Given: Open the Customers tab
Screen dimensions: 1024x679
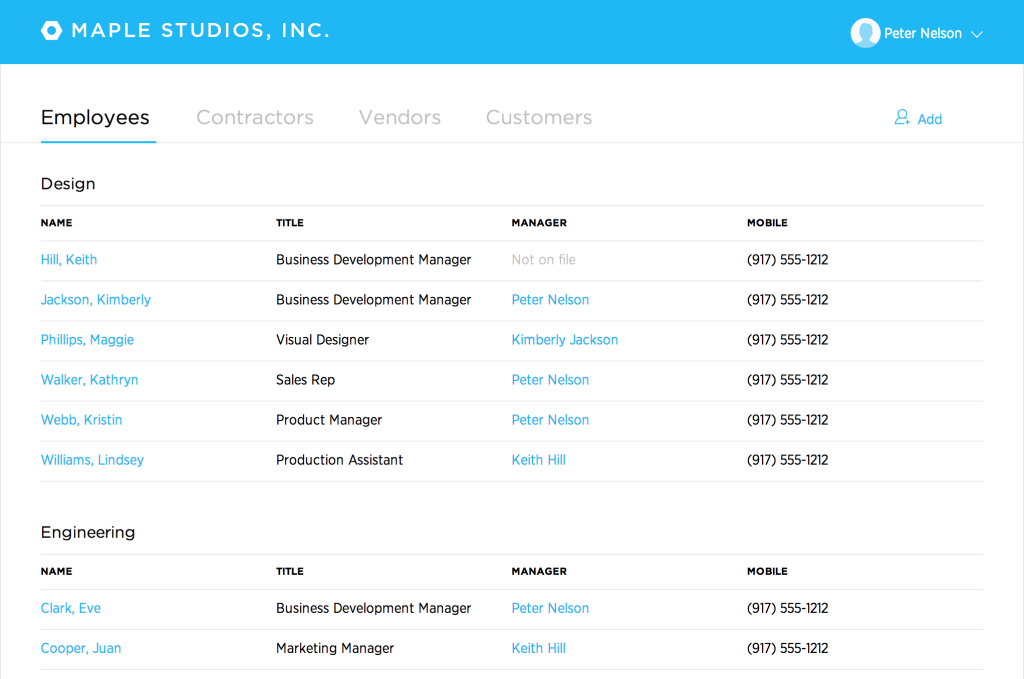Looking at the screenshot, I should [x=538, y=117].
